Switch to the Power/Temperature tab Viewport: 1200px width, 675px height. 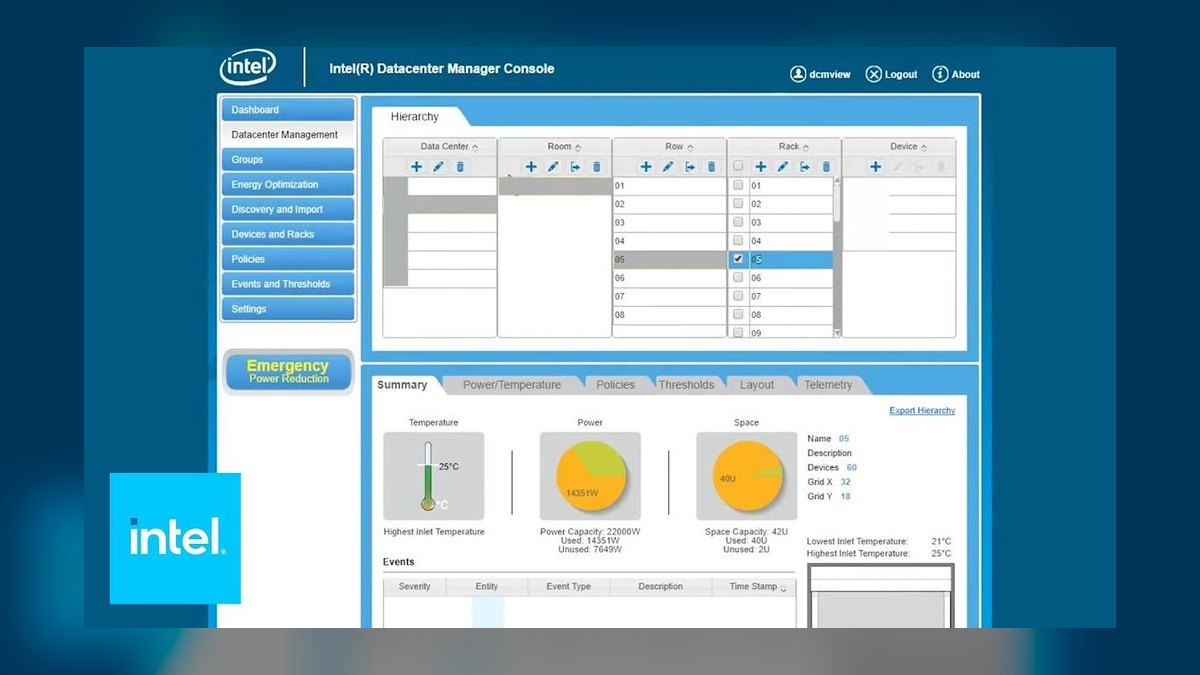512,385
